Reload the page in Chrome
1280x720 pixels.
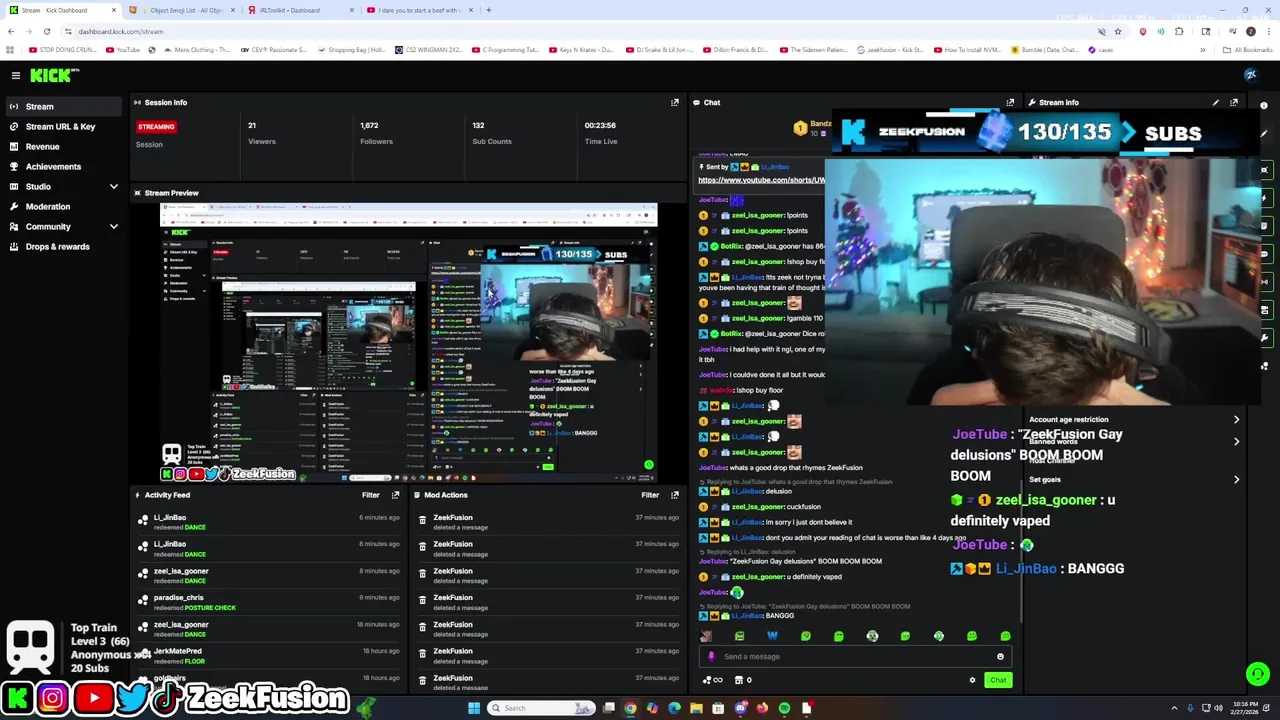point(46,31)
